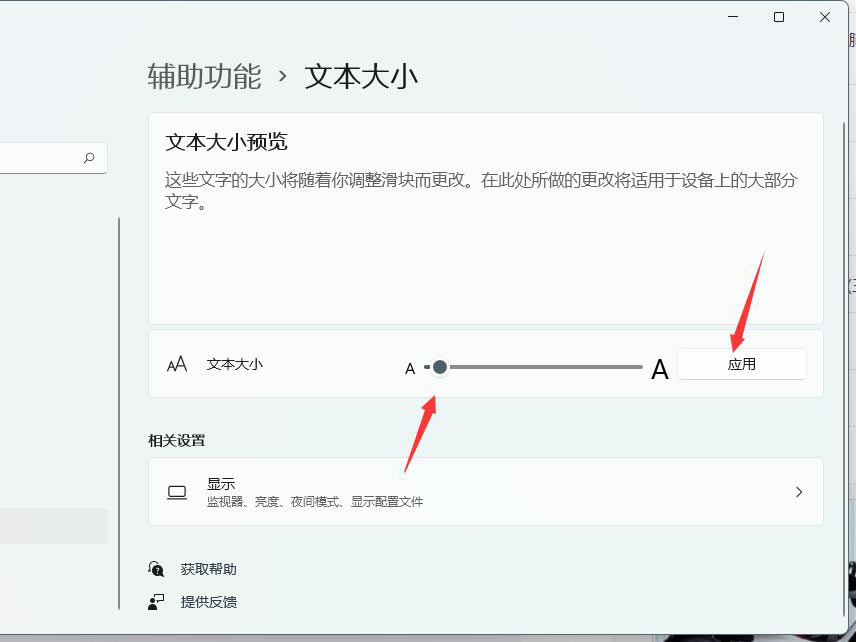This screenshot has height=642, width=856.
Task: Open the 获取帮助 link
Action: (x=207, y=569)
